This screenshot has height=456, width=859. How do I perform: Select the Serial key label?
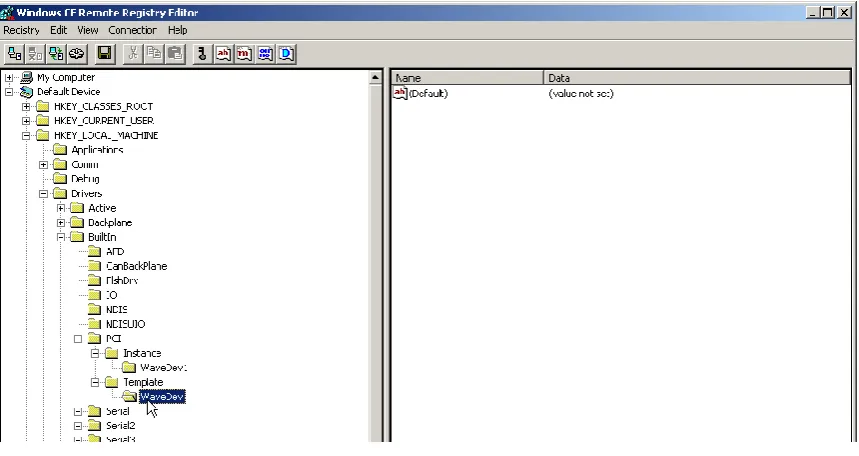[117, 411]
